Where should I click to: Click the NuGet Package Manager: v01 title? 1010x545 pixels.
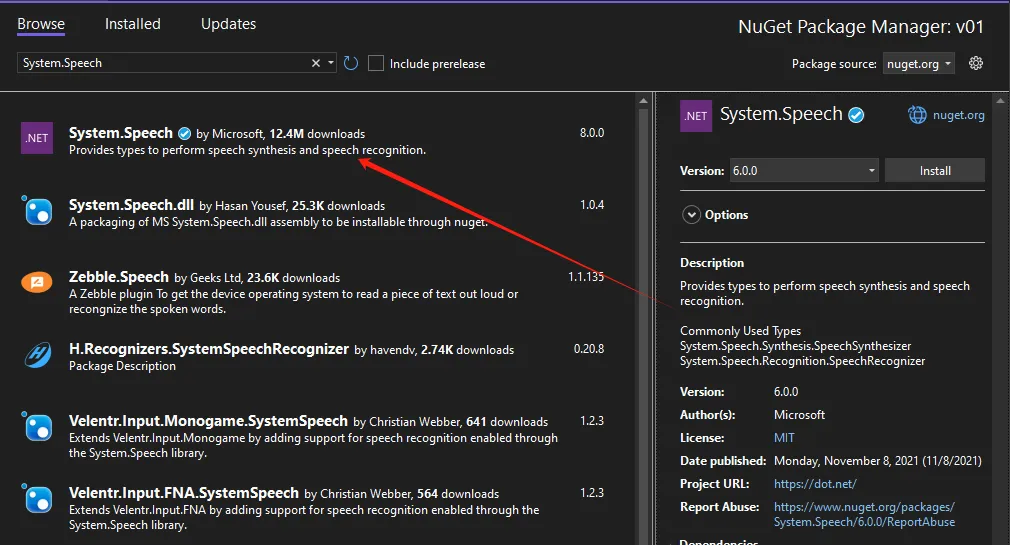coord(861,26)
